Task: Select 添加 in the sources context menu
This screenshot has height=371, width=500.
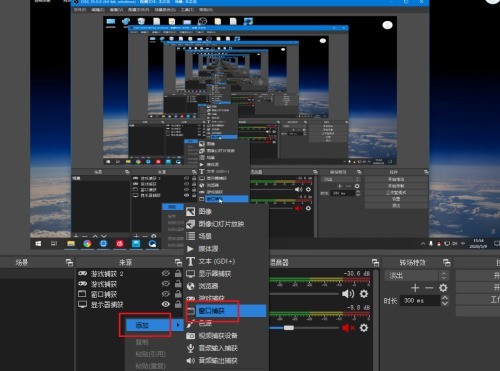Action: pyautogui.click(x=154, y=325)
